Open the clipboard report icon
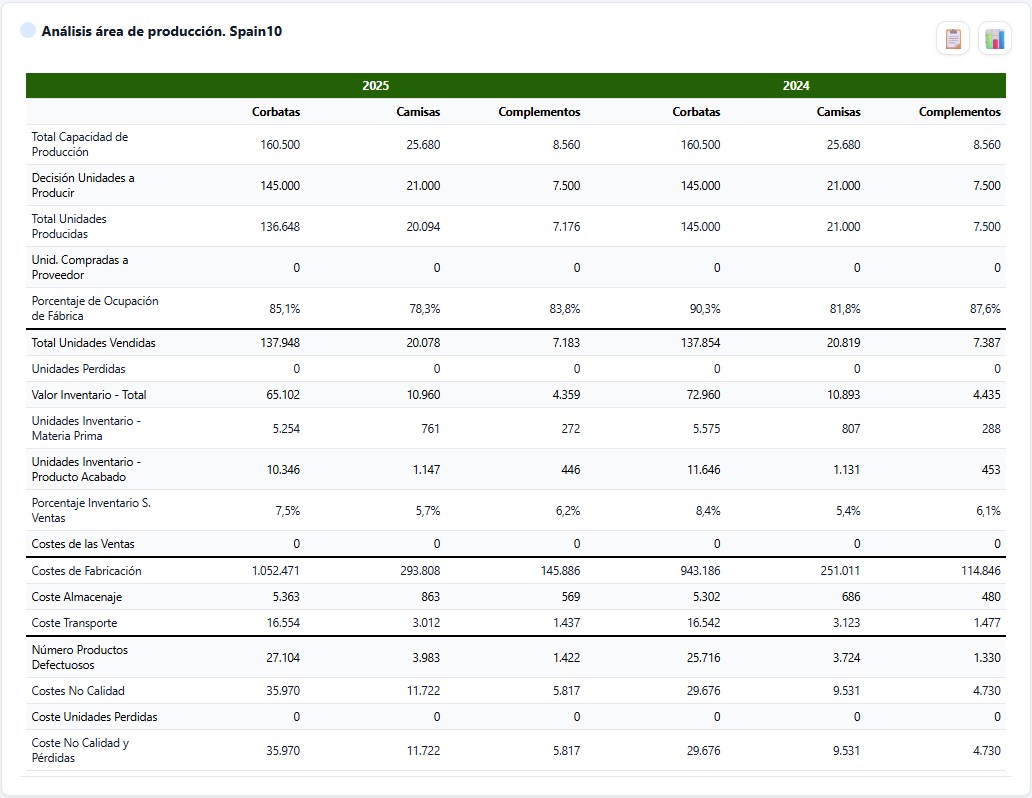The width and height of the screenshot is (1032, 798). (x=952, y=39)
